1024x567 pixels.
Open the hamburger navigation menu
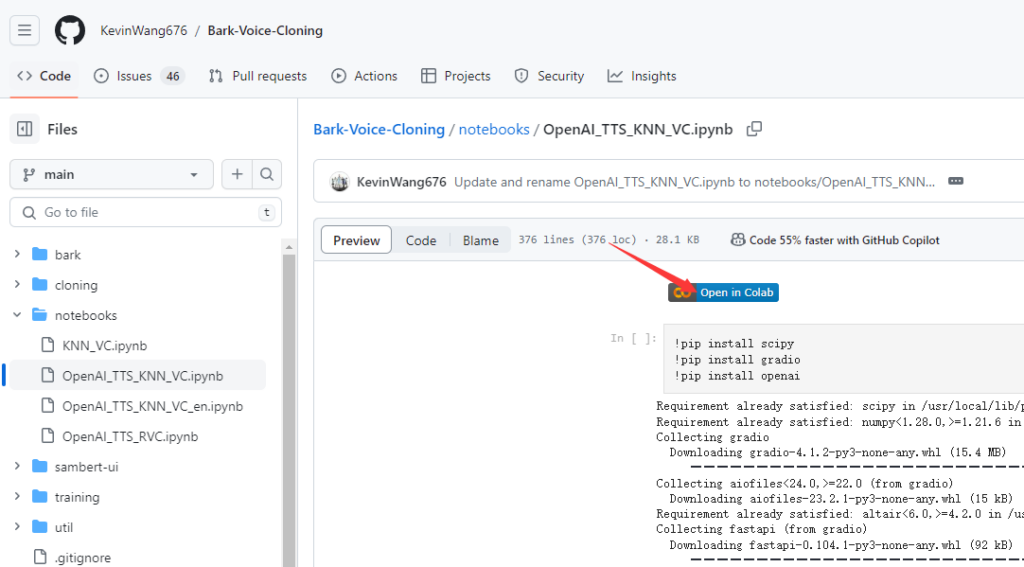[x=24, y=30]
